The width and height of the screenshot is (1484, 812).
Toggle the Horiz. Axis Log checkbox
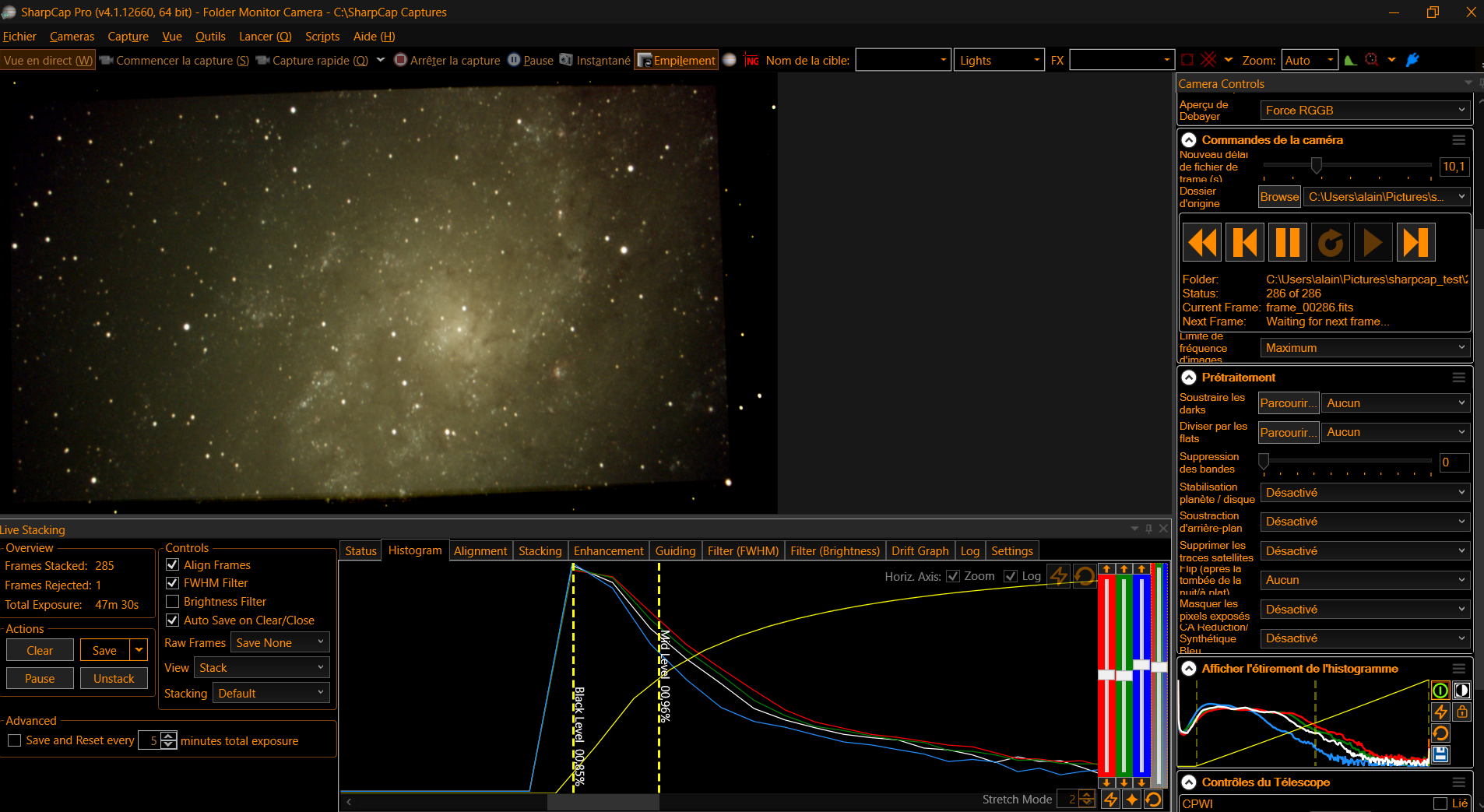[1011, 576]
